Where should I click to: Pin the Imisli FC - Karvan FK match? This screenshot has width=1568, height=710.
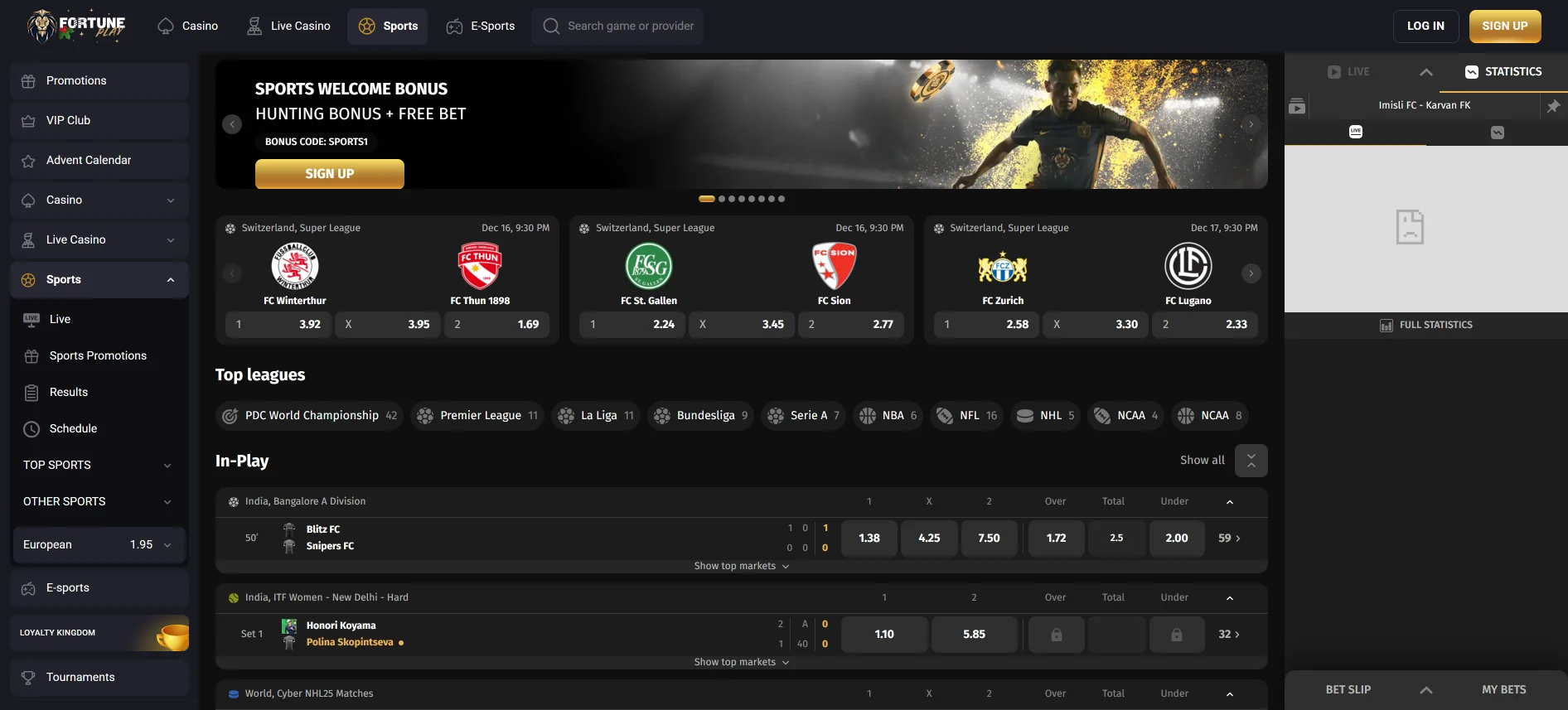coord(1553,106)
